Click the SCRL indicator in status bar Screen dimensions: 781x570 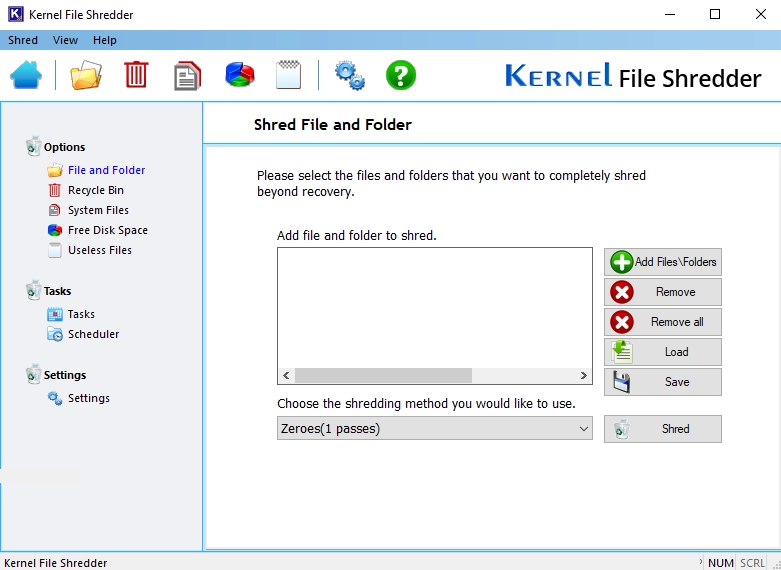tap(752, 563)
